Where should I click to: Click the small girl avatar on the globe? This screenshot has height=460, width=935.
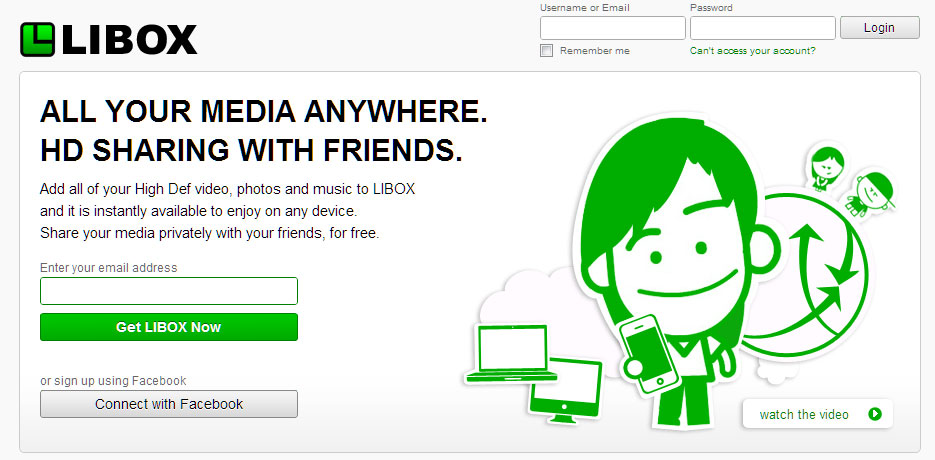827,165
